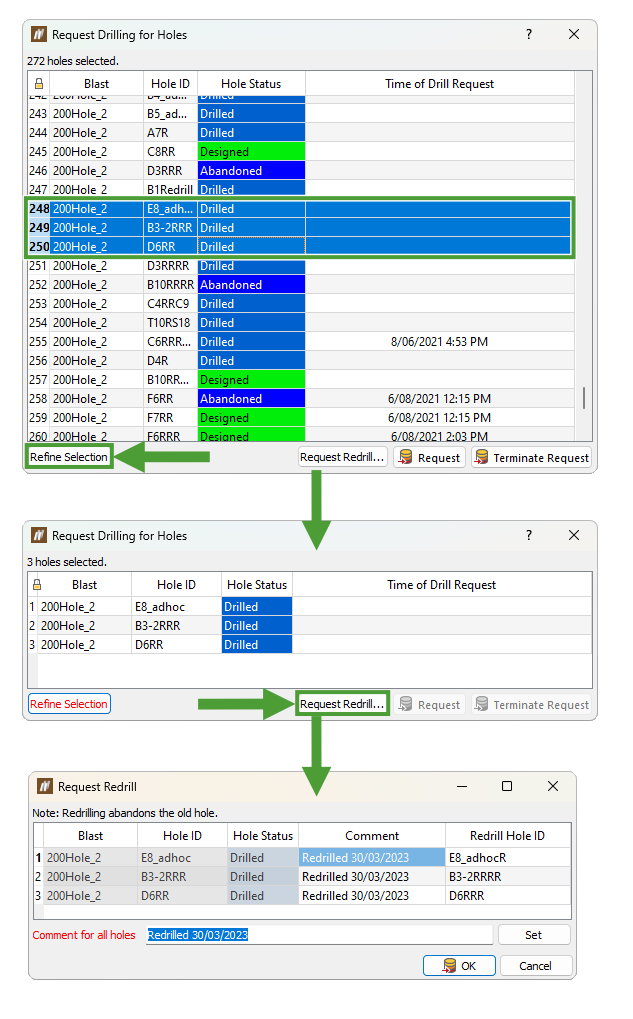Select row 248 with hole E8_adh...
Screen dimensions: 633x1019
[300, 209]
